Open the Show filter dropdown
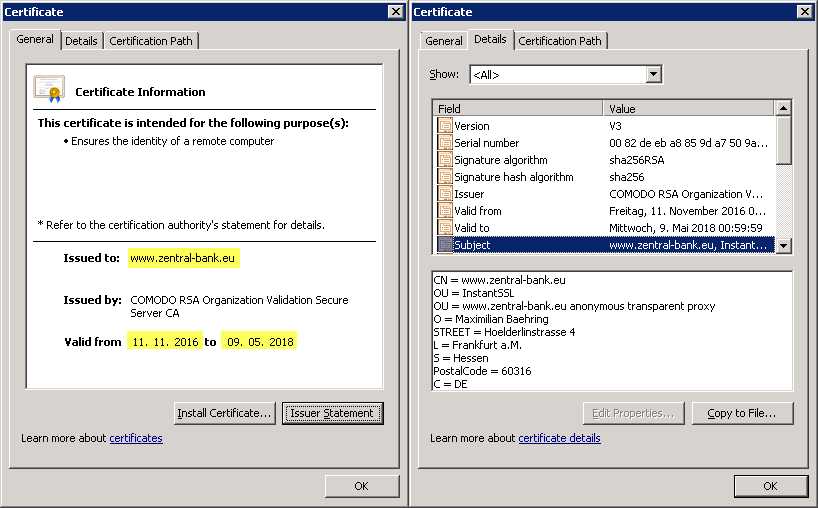818x508 pixels. [653, 75]
